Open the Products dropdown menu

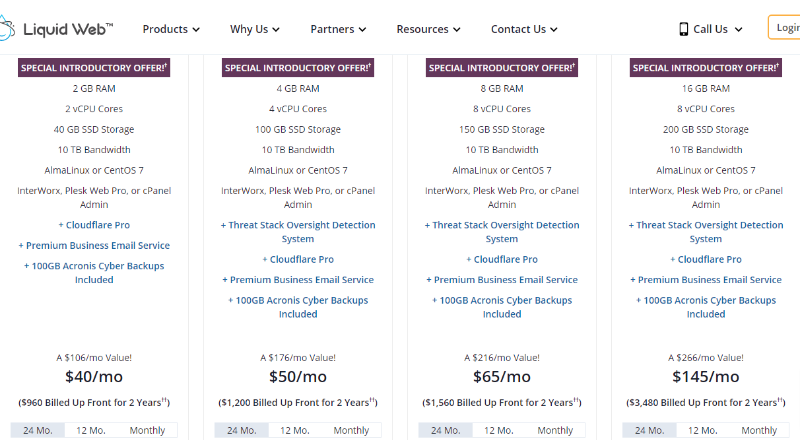(171, 29)
